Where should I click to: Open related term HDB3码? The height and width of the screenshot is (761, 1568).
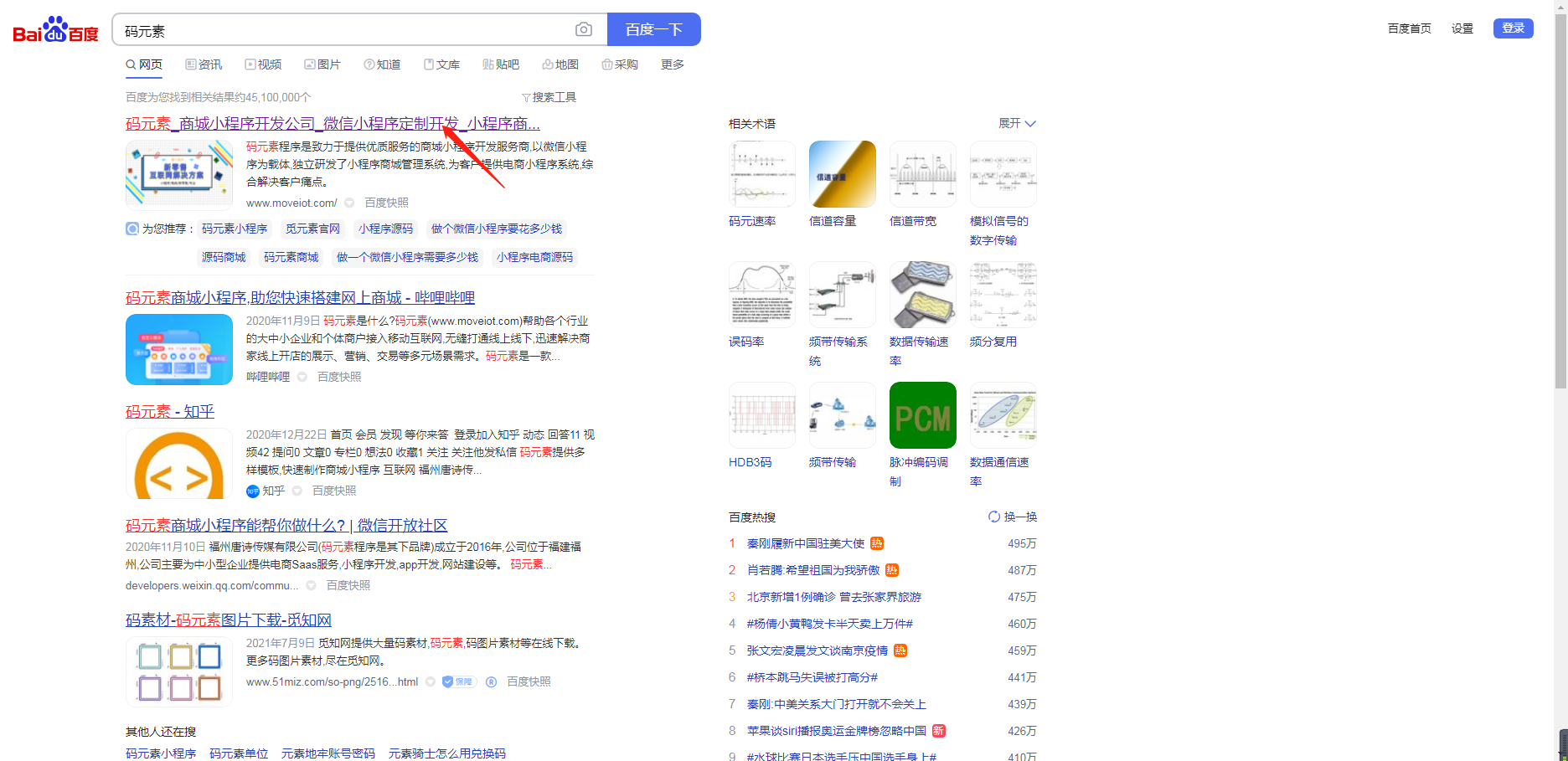point(750,462)
